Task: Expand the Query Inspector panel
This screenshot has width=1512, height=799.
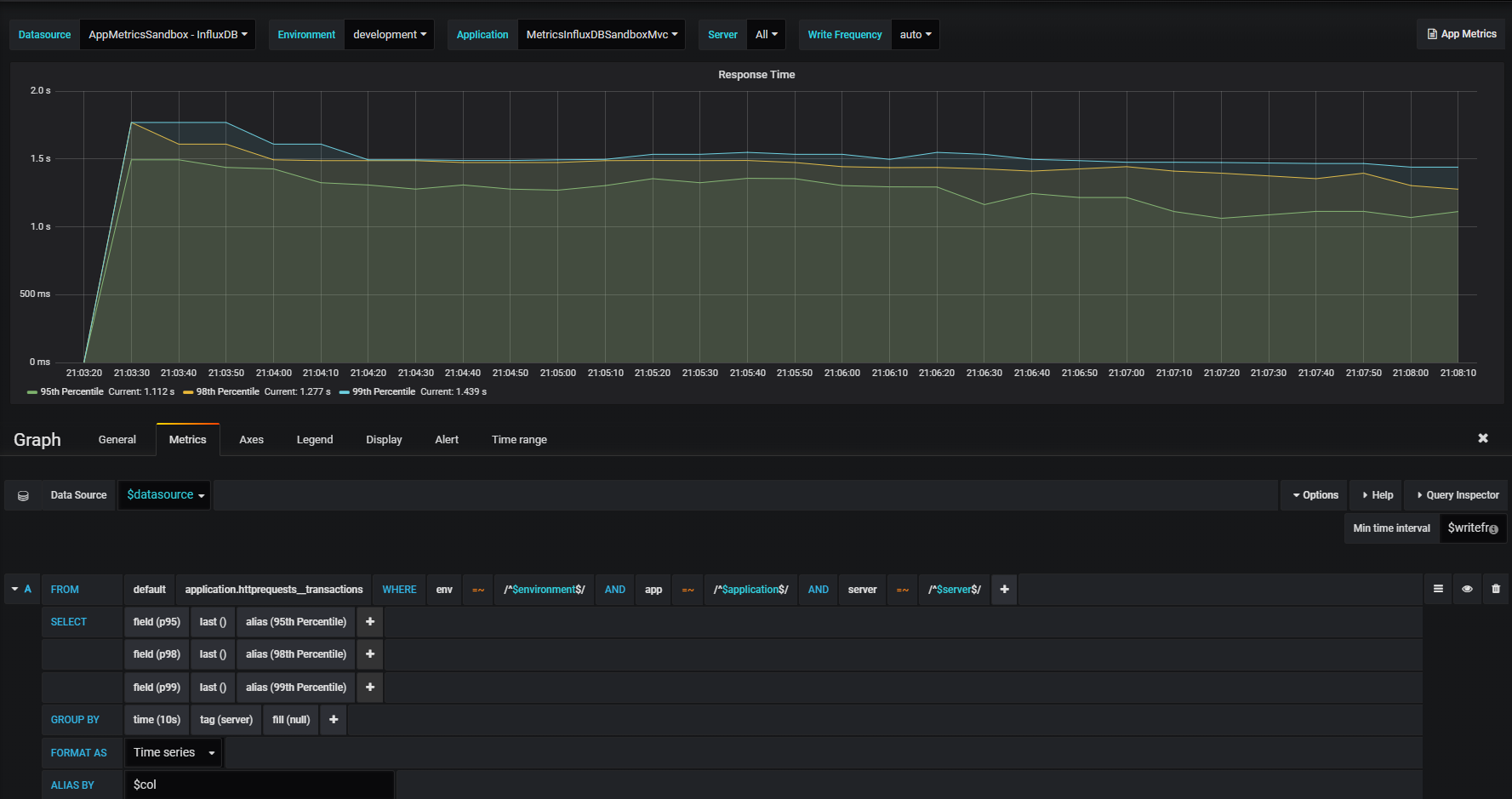Action: 1455,494
